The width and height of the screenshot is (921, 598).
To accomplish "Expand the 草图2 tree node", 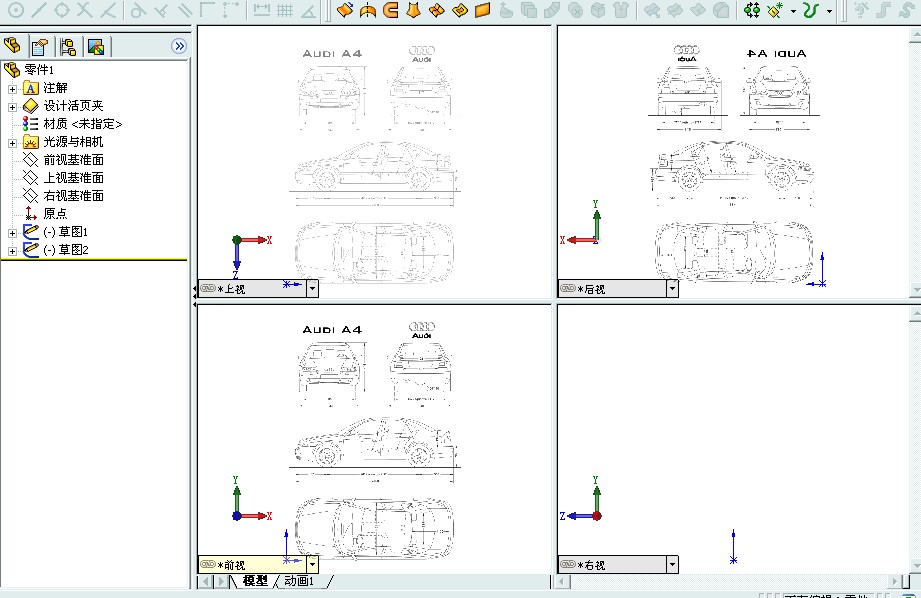I will [x=12, y=251].
